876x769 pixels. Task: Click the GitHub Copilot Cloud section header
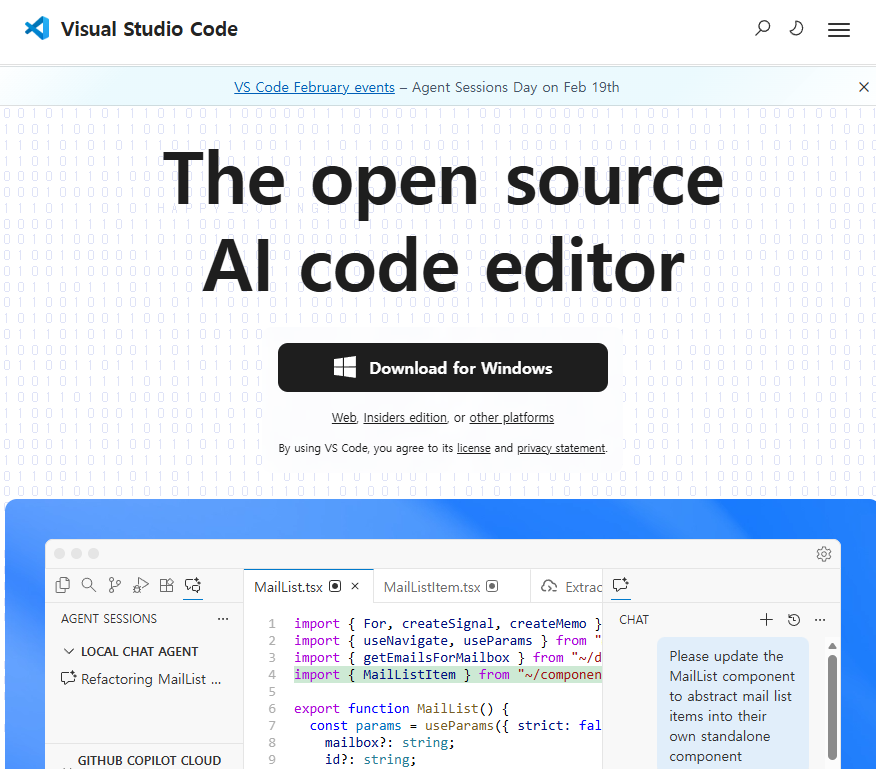[149, 760]
